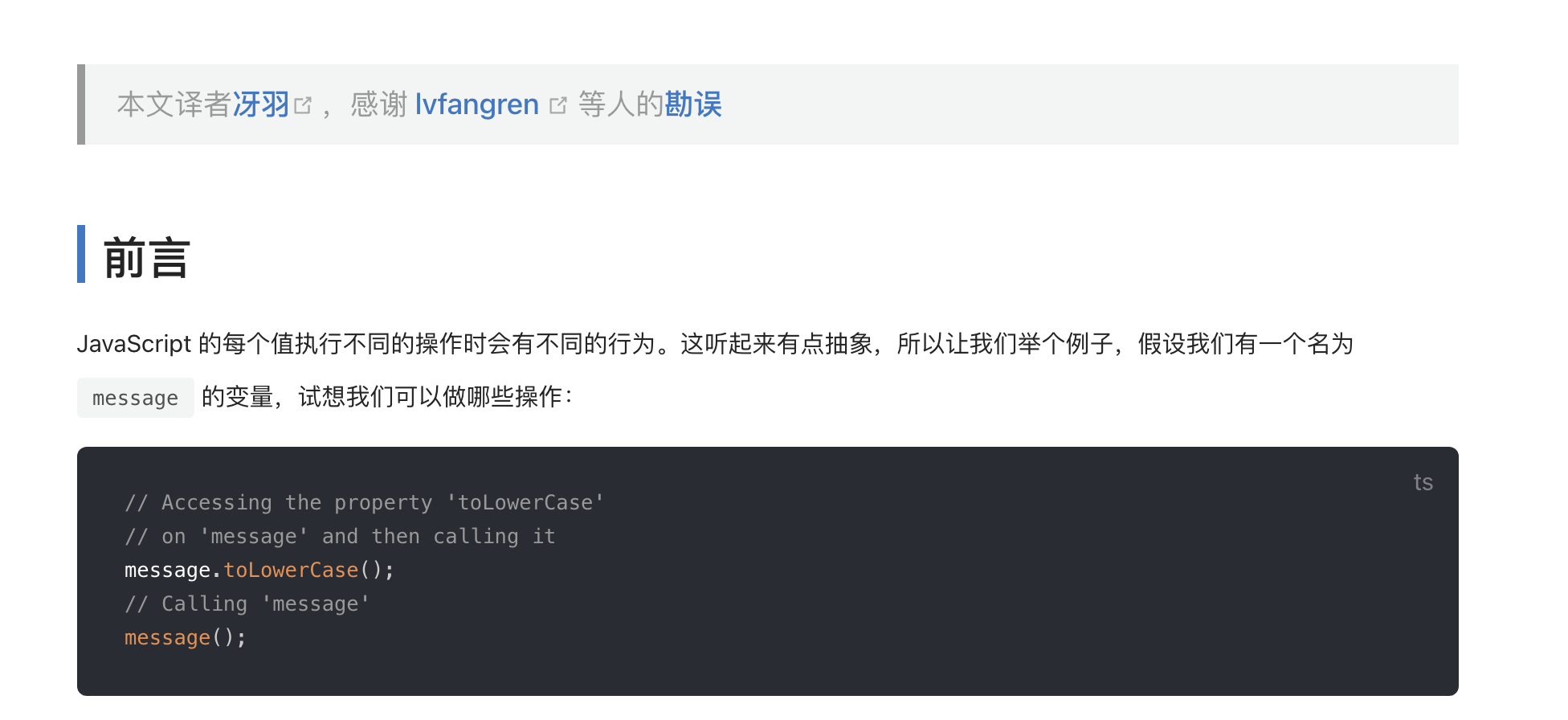Click the orange message function call

(167, 637)
